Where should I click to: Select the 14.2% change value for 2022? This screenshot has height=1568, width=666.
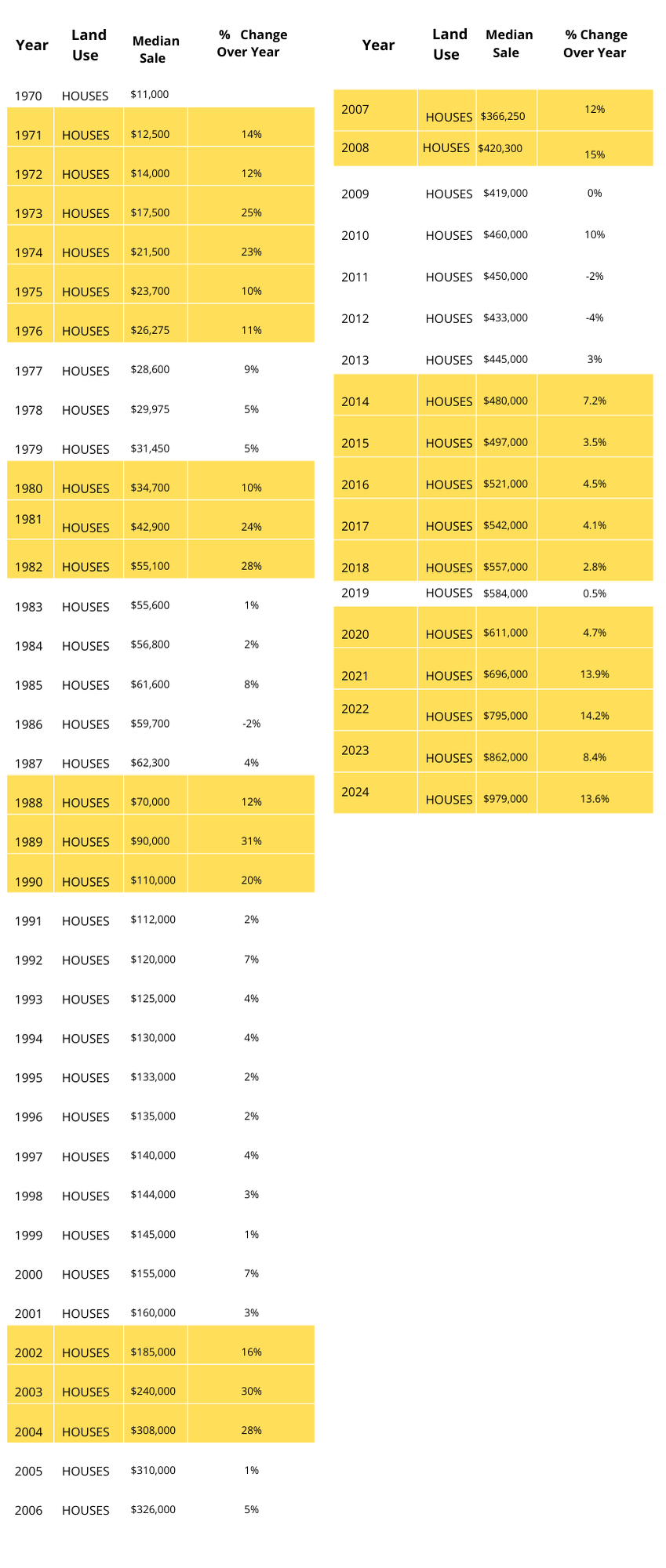595,716
